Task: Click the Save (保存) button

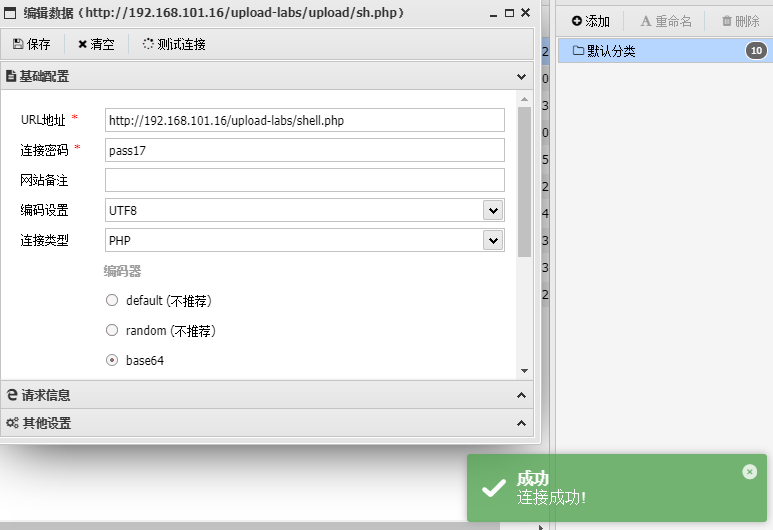Action: (x=32, y=44)
